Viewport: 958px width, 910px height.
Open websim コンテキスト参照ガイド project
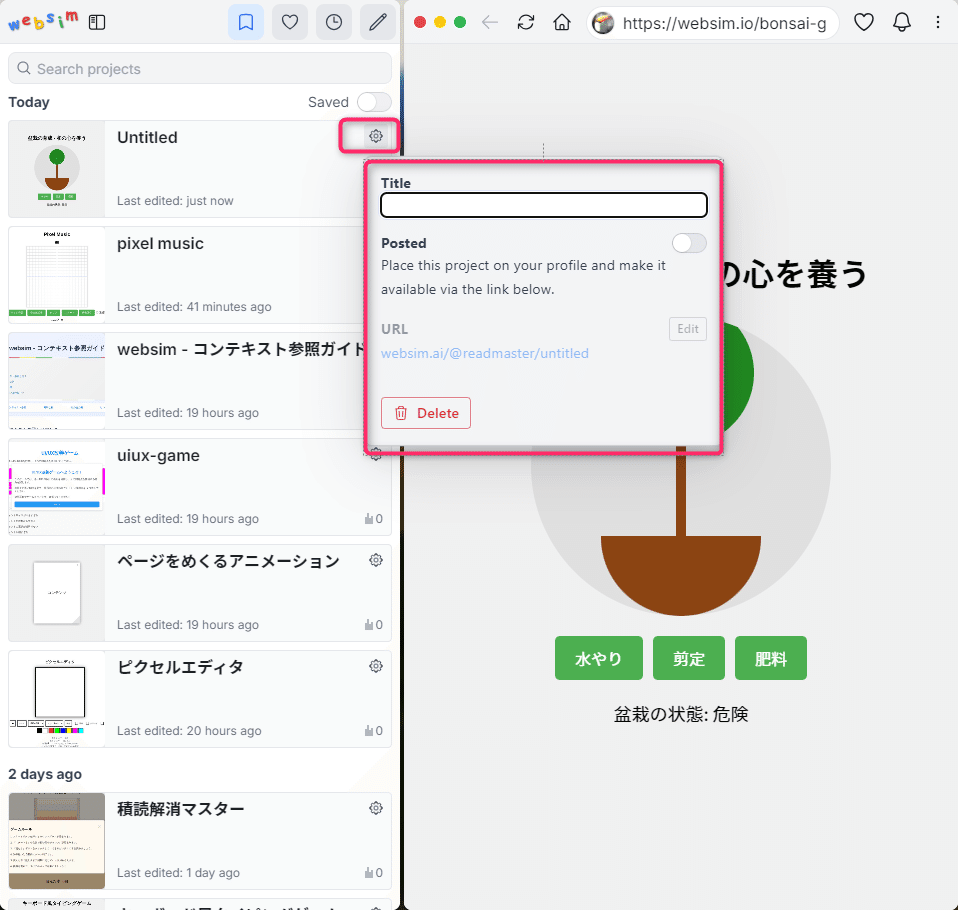pyautogui.click(x=240, y=350)
